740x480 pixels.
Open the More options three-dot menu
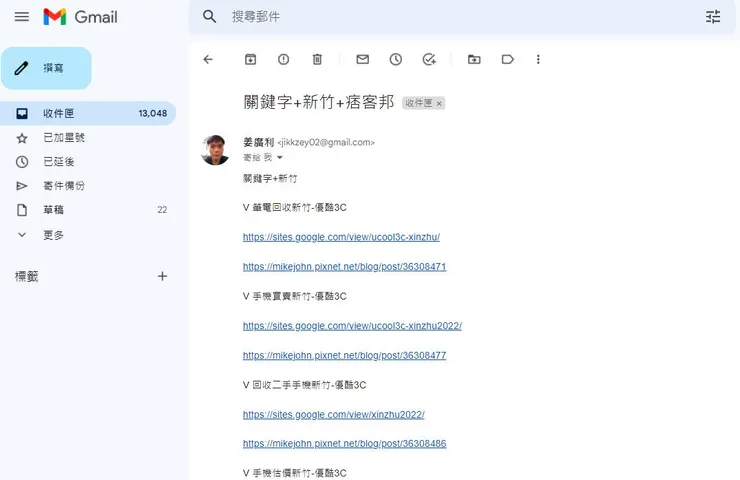pyautogui.click(x=538, y=59)
